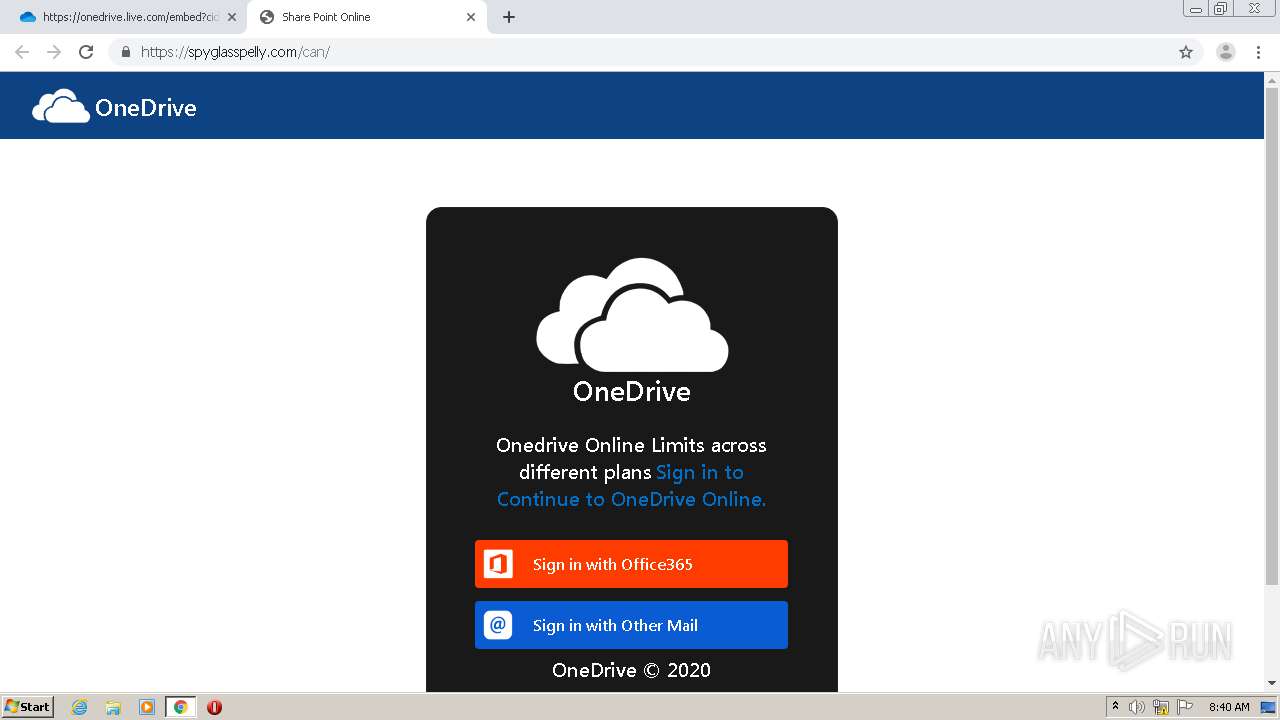Screen dimensions: 1280x720
Task: Go back with the browser back arrow
Action: tap(22, 52)
